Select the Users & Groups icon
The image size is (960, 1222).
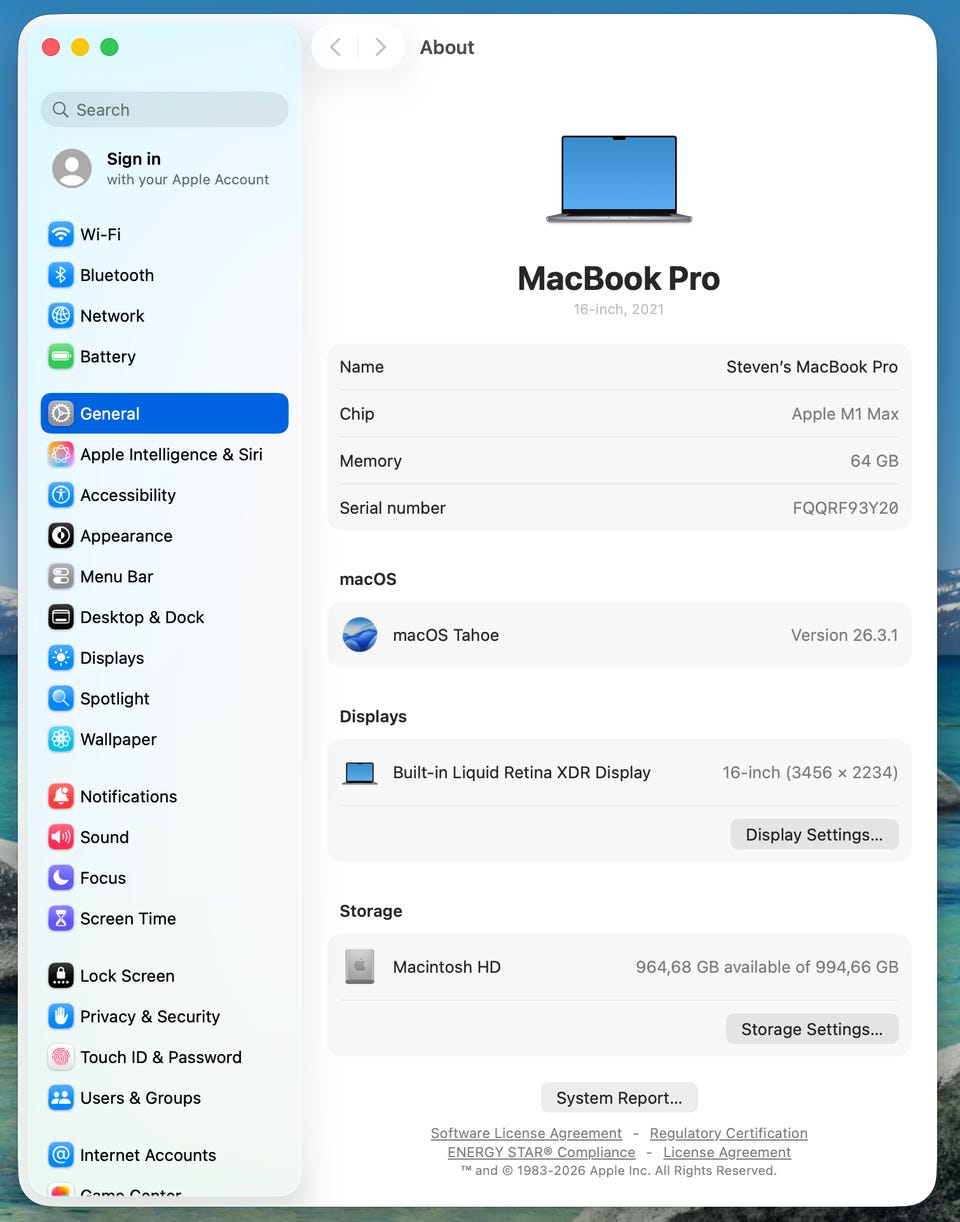[x=61, y=1098]
